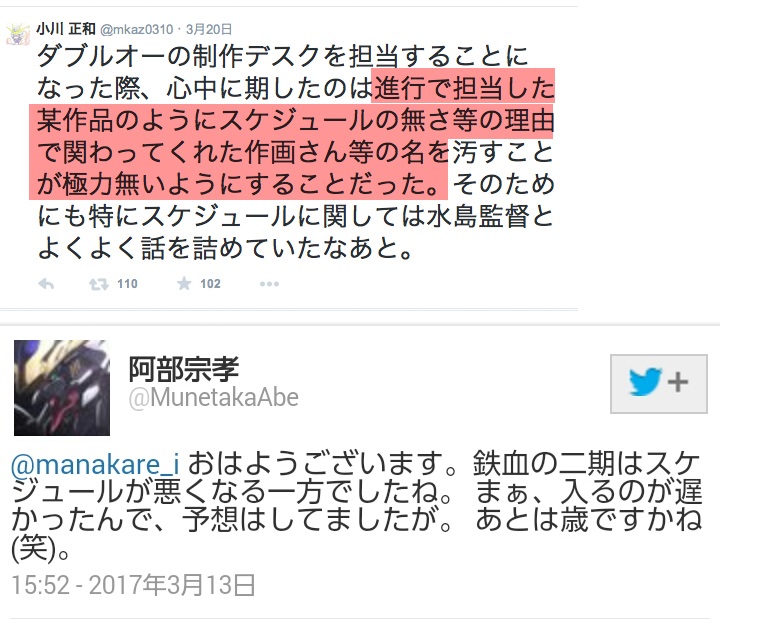Click the plus sign on follow button

pyautogui.click(x=678, y=382)
